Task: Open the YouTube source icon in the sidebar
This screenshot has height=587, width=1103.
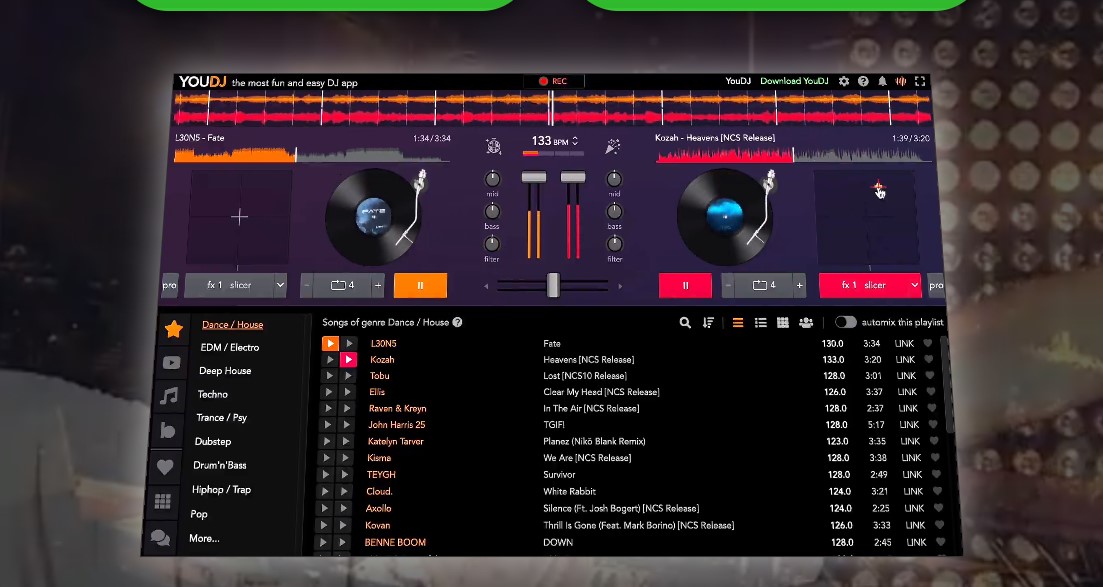Action: tap(172, 362)
